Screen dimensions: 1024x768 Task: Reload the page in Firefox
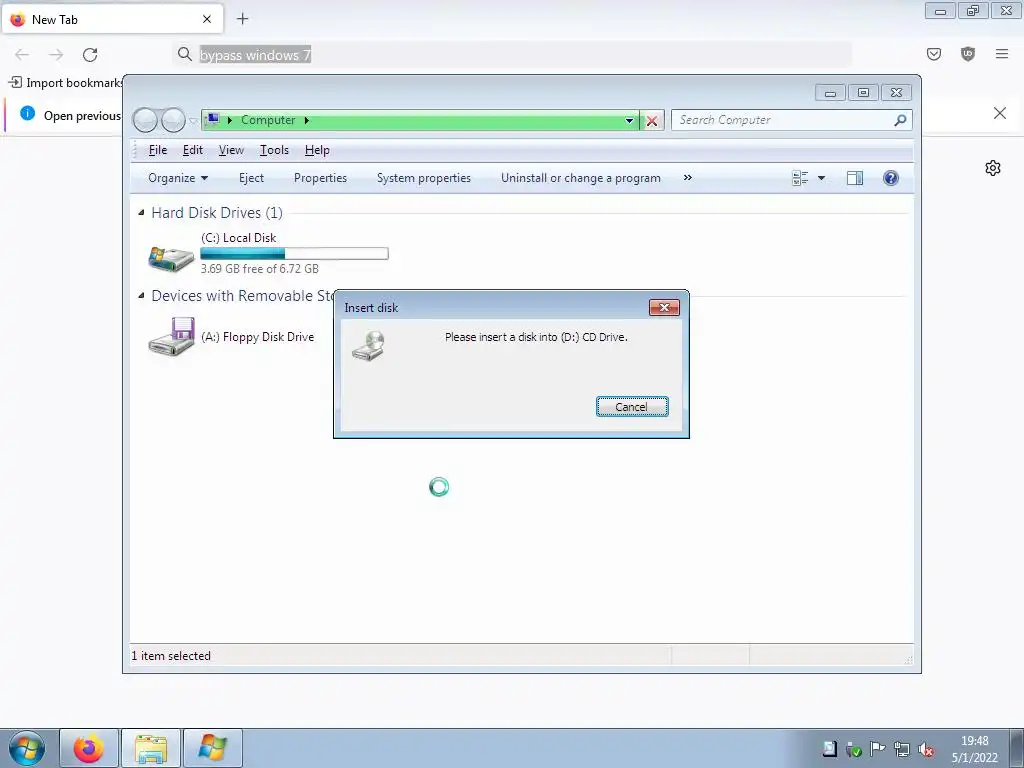pyautogui.click(x=90, y=55)
